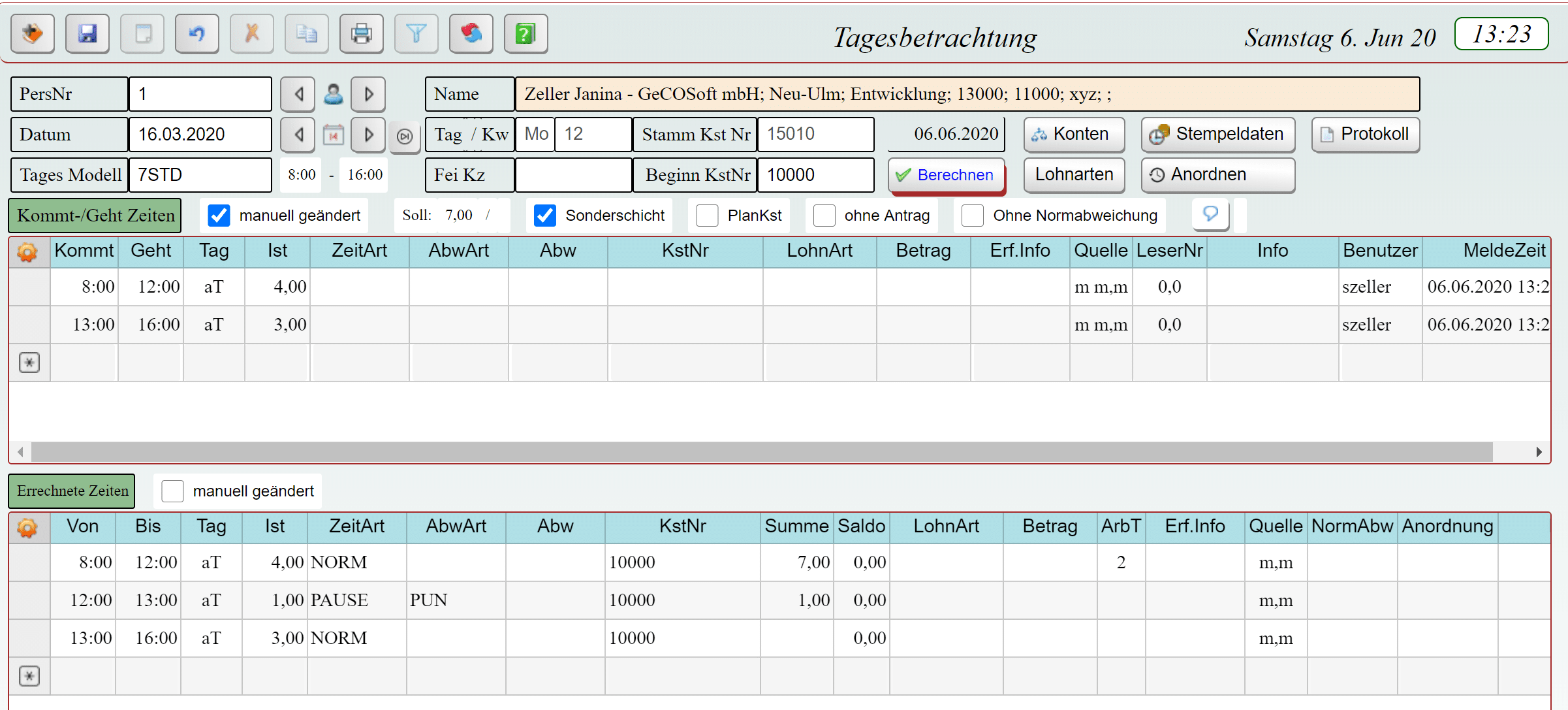Add new row in Kommt-/Geht table
Viewport: 1568px width, 710px height.
[29, 363]
